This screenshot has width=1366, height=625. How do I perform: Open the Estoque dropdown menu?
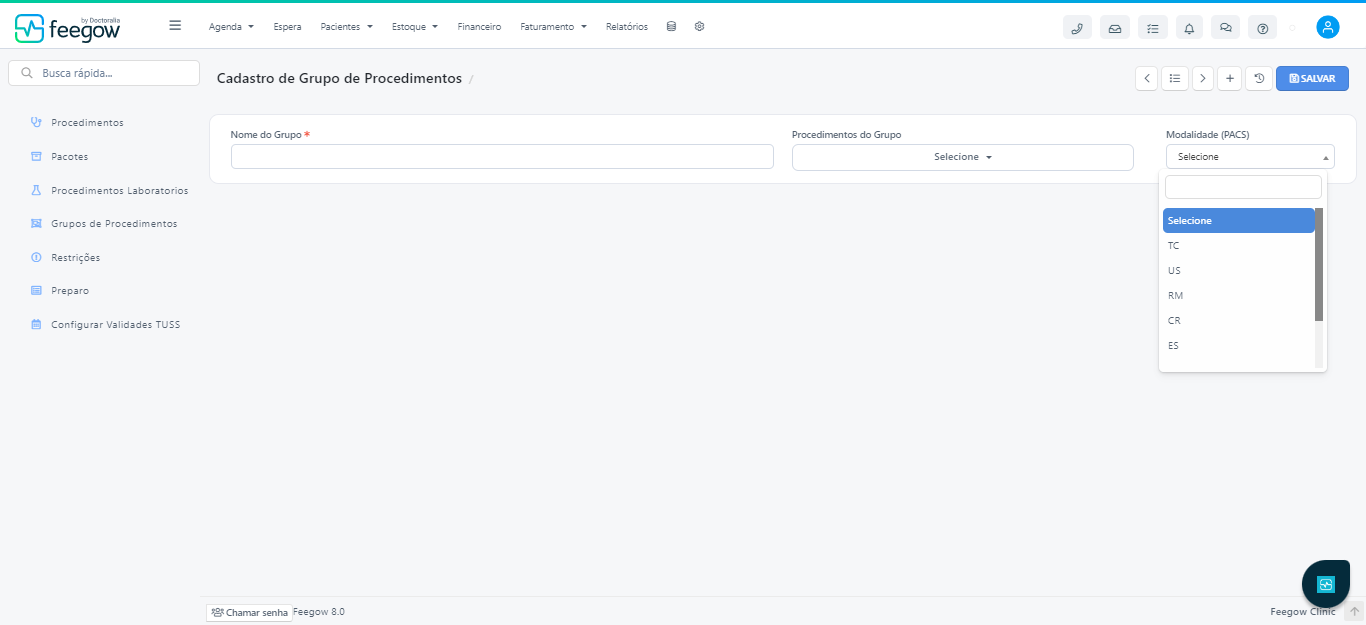tap(415, 27)
